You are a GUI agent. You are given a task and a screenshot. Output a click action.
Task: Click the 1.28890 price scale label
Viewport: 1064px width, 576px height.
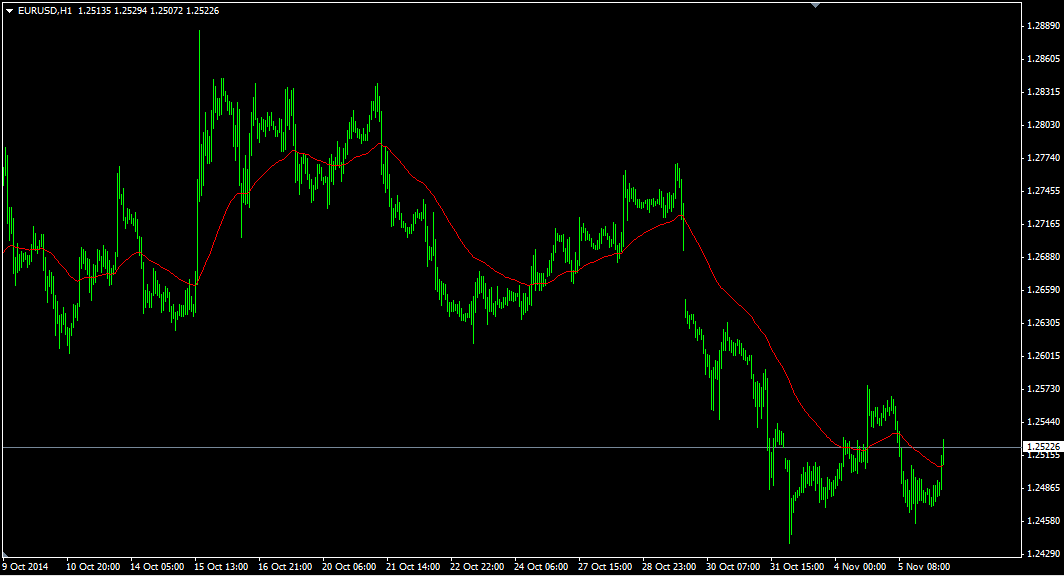pyautogui.click(x=1043, y=26)
